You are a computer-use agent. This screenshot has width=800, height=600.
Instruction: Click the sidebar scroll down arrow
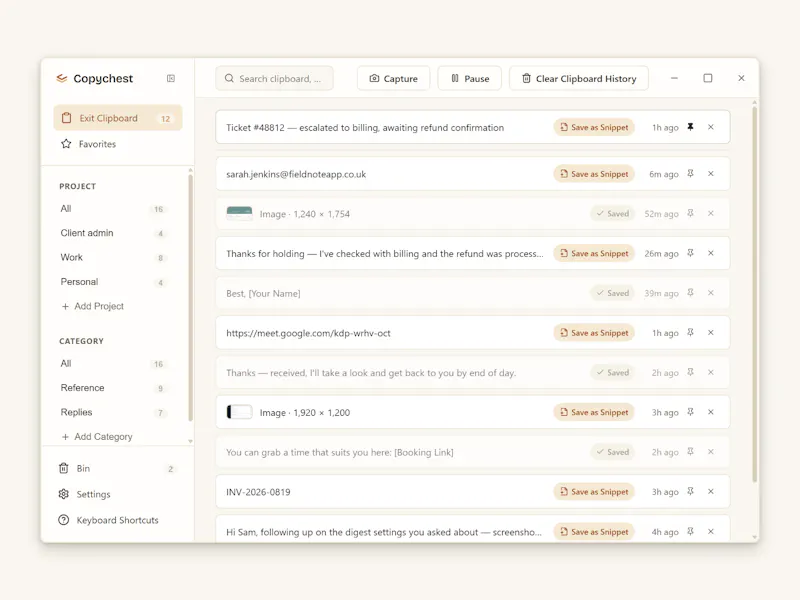point(190,441)
